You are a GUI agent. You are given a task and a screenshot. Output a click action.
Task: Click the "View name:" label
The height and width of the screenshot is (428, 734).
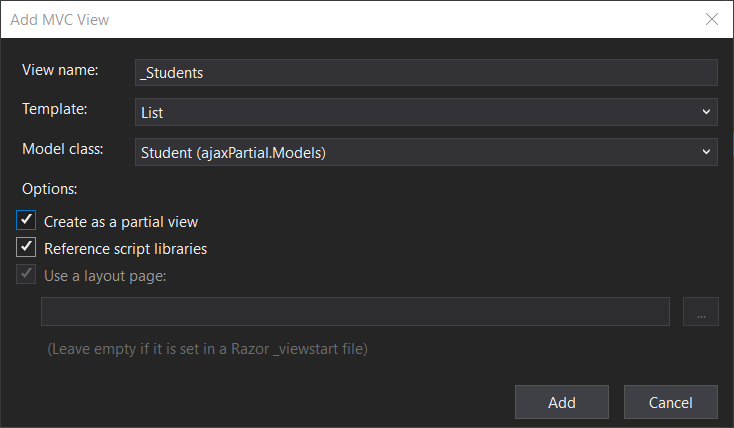click(x=60, y=70)
